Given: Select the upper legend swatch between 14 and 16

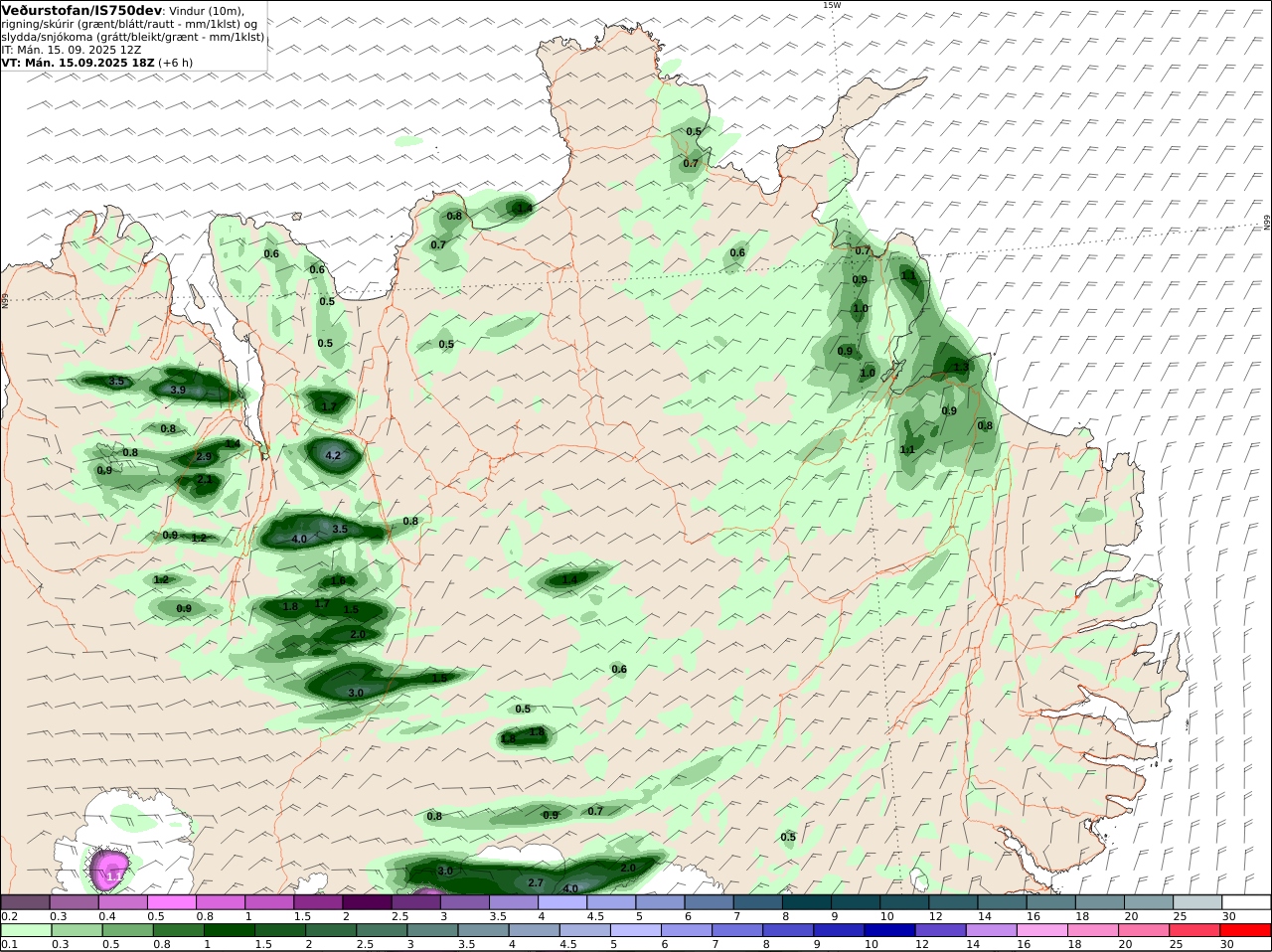Looking at the screenshot, I should tap(1003, 901).
